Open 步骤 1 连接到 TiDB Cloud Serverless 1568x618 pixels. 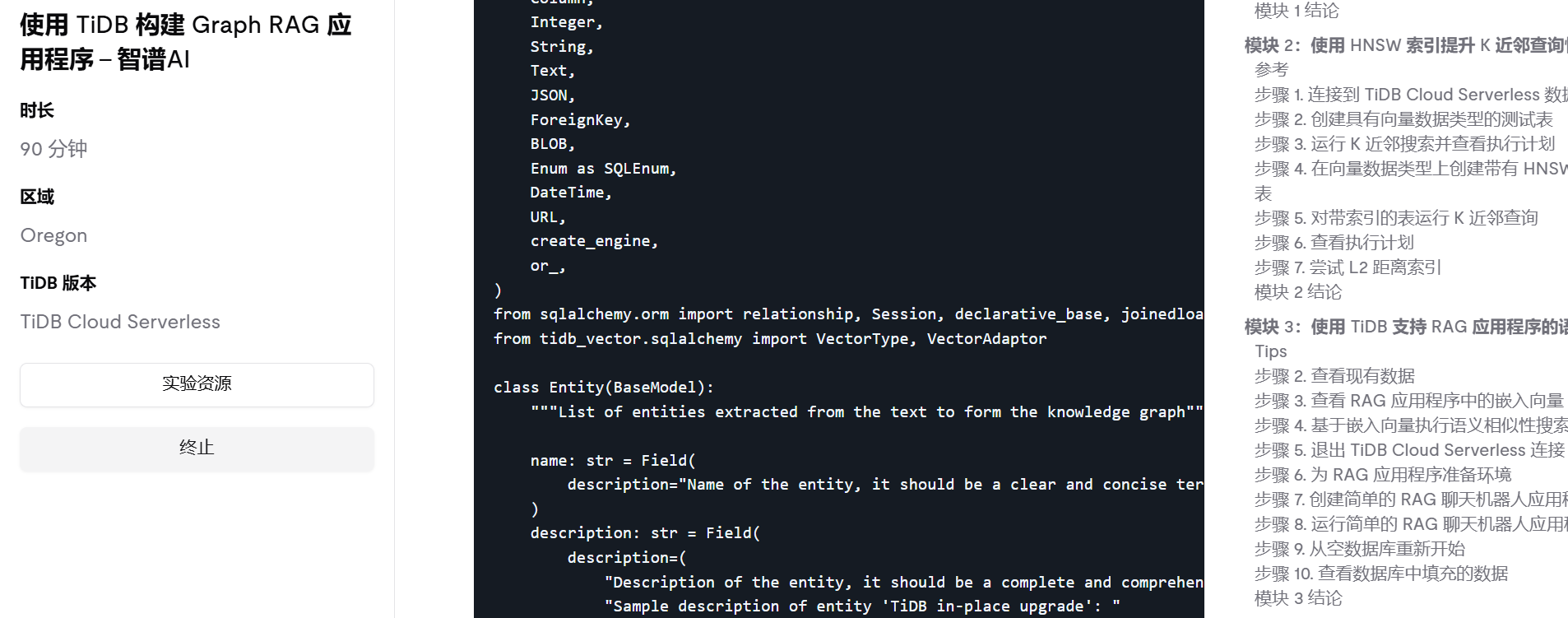tap(1410, 95)
